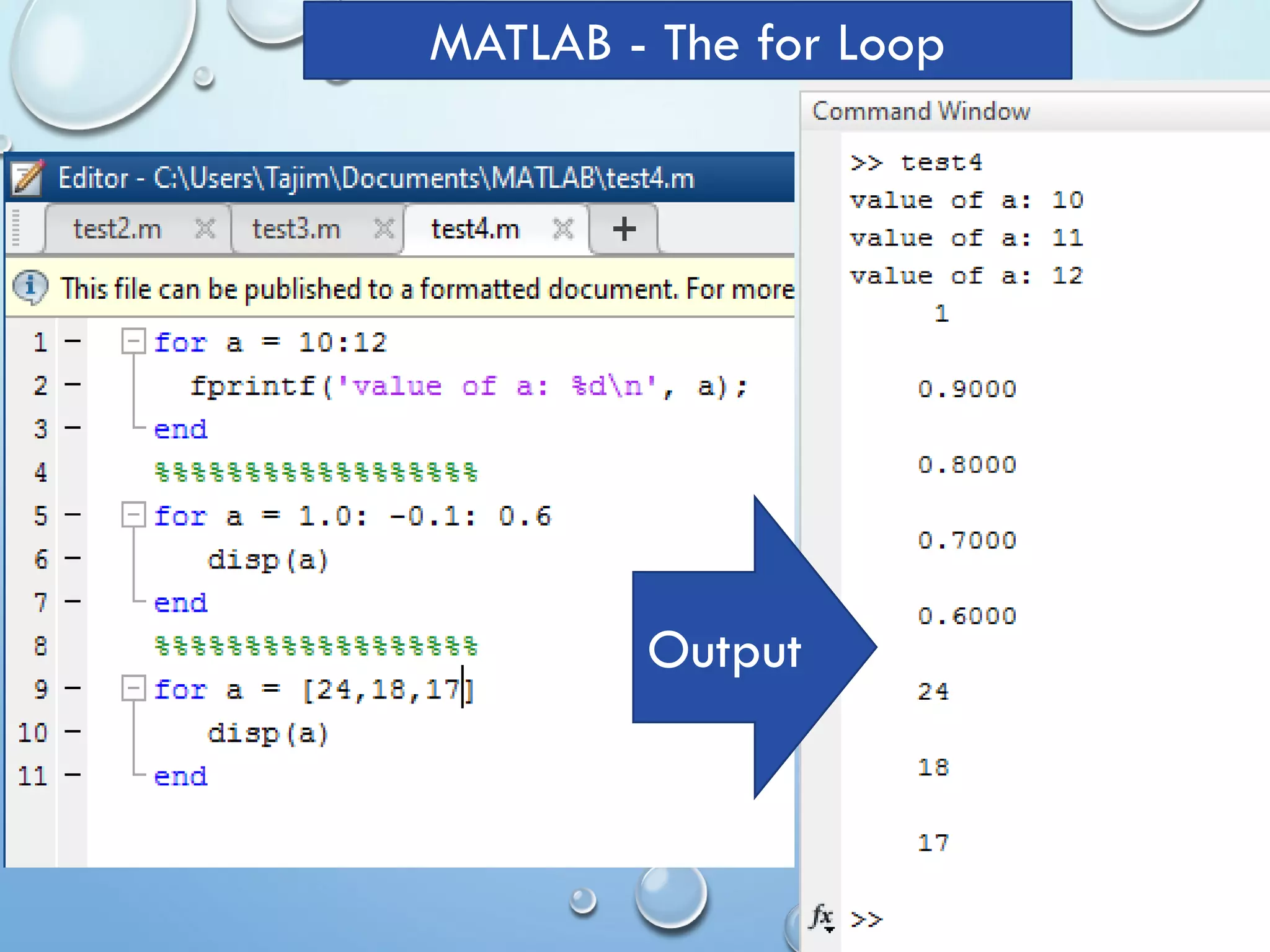Set a breakpoint dash on line 2

(73, 385)
